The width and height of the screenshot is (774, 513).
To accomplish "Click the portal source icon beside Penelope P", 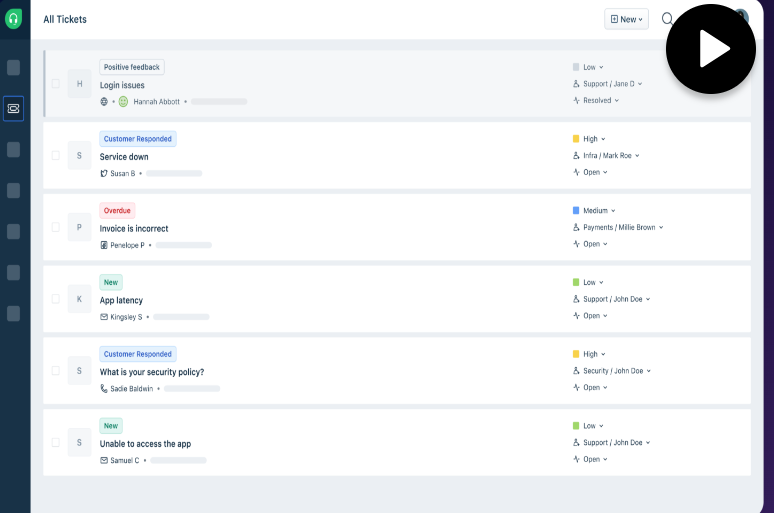I will click(104, 245).
